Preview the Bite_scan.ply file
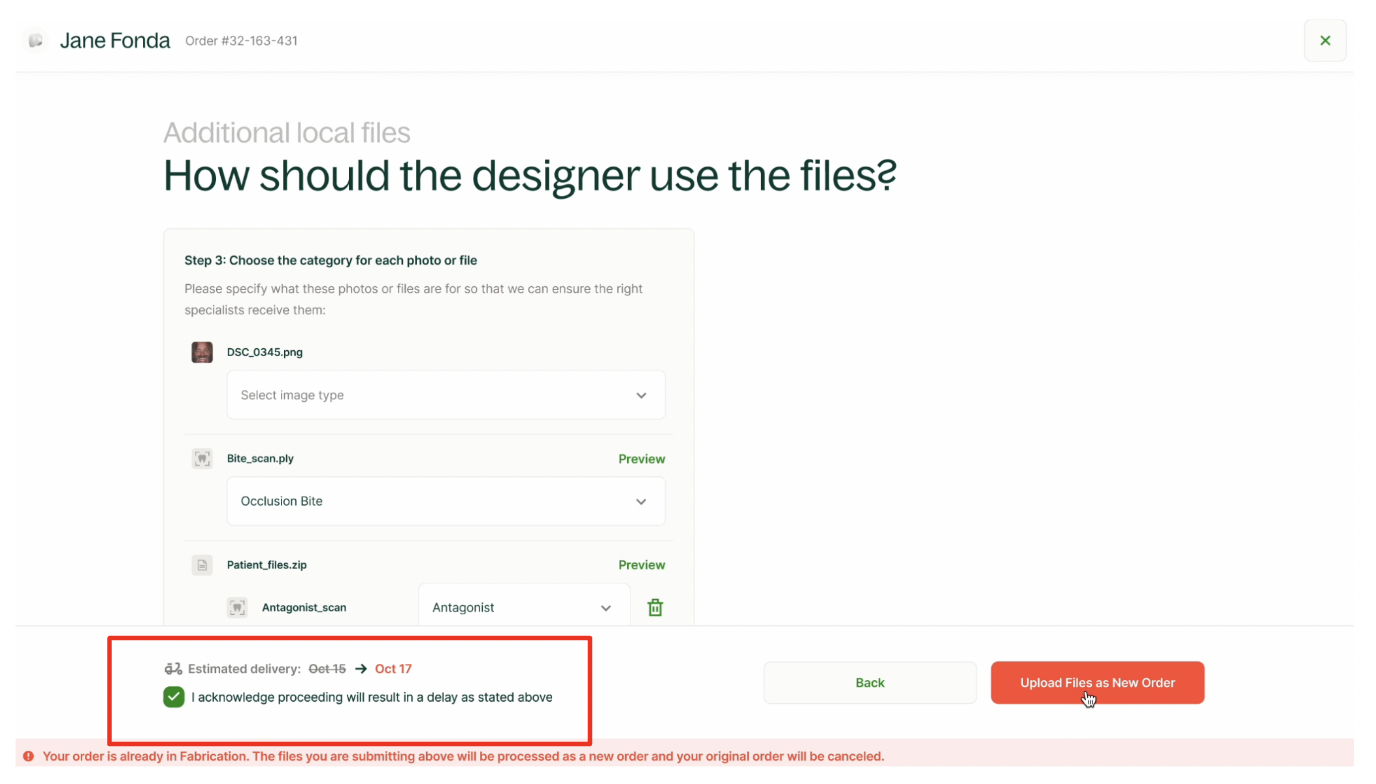 [641, 459]
